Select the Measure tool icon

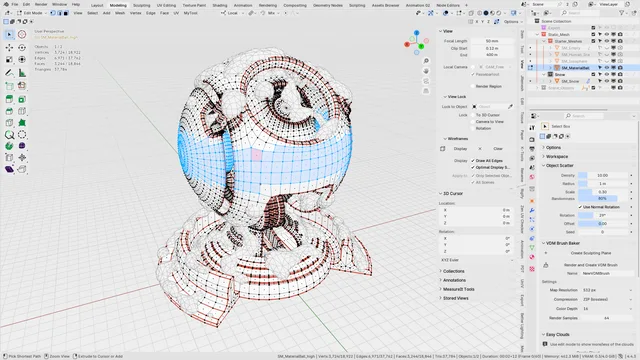[22, 73]
